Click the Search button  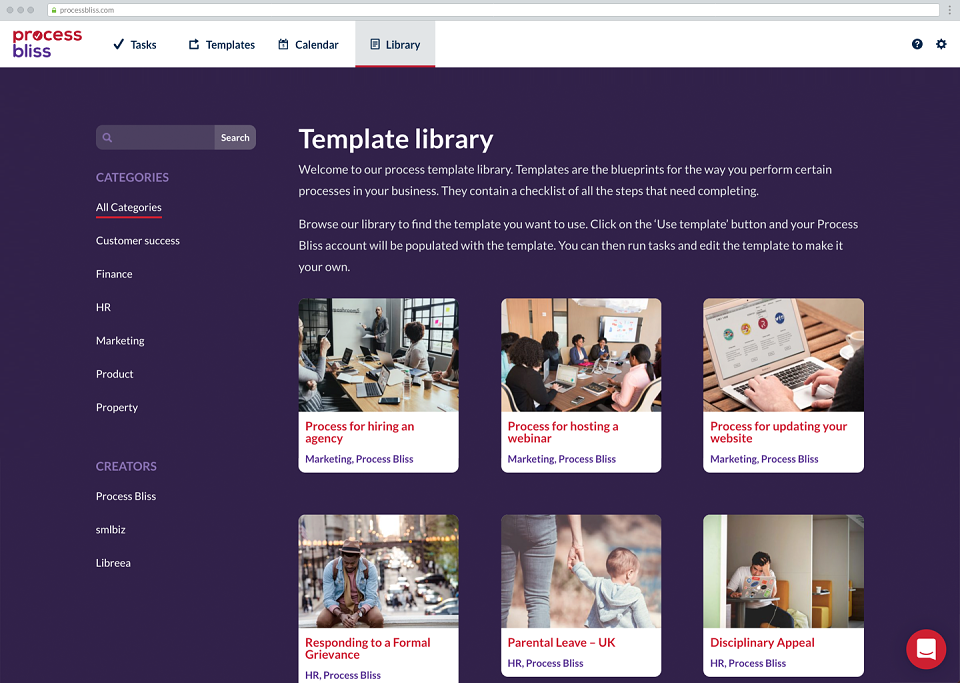[x=235, y=138]
